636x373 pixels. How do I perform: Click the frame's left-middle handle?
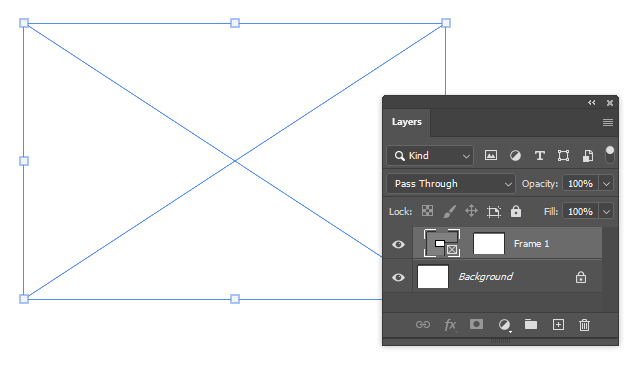point(24,161)
